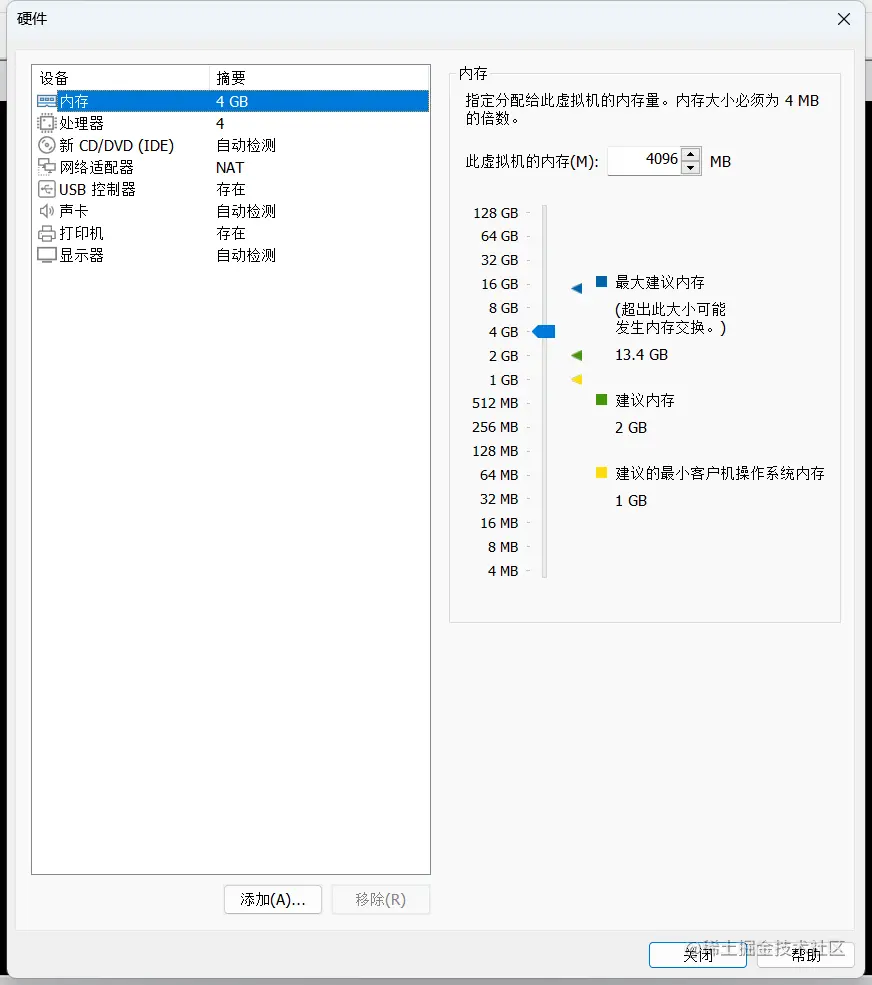Click the 64 MB slider label
The image size is (872, 985).
pos(499,475)
